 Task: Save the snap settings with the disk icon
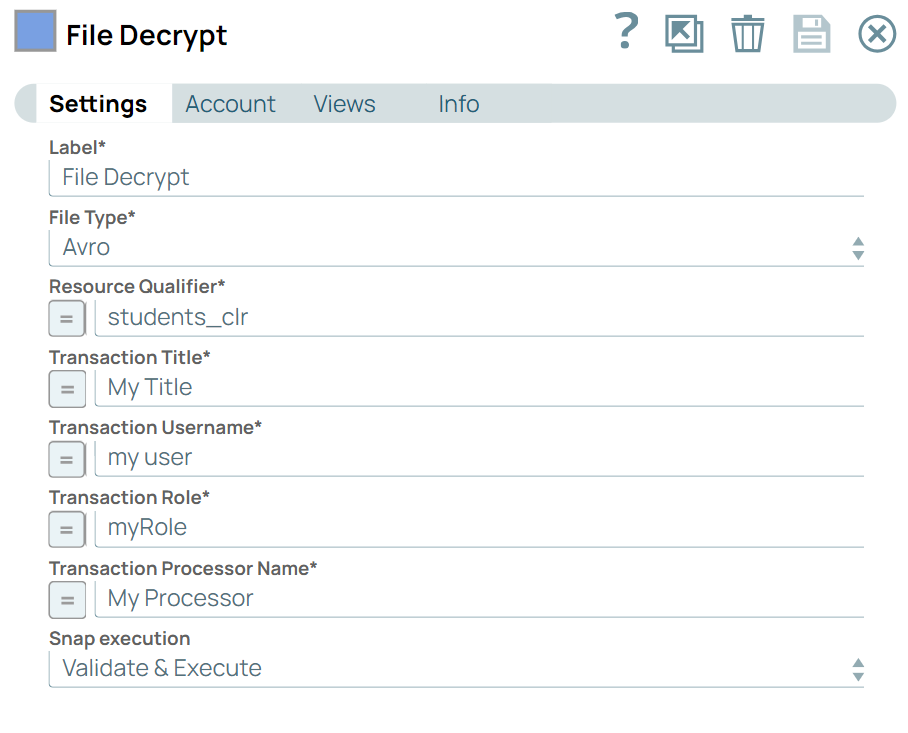pyautogui.click(x=811, y=33)
